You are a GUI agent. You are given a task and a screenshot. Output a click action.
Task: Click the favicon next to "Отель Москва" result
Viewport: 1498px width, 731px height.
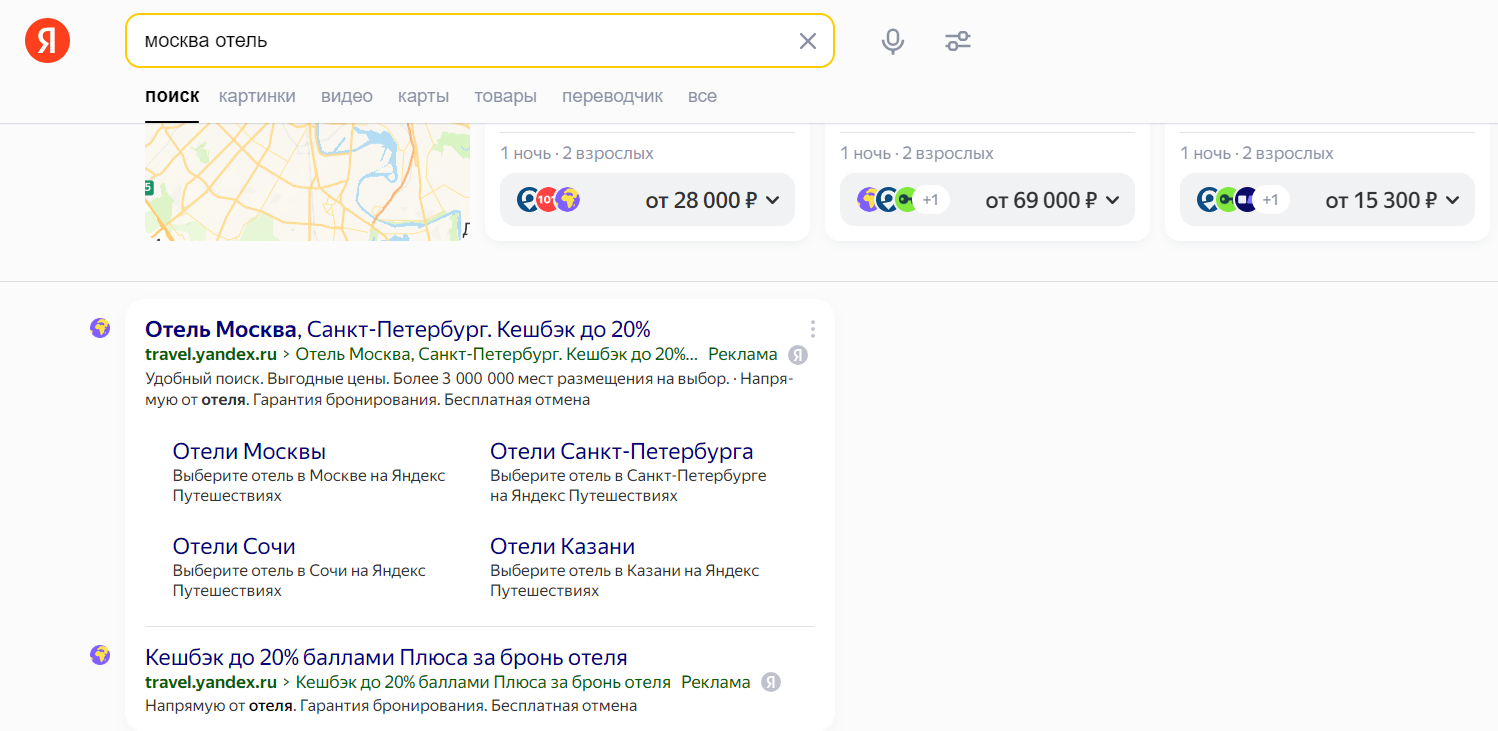[x=100, y=328]
